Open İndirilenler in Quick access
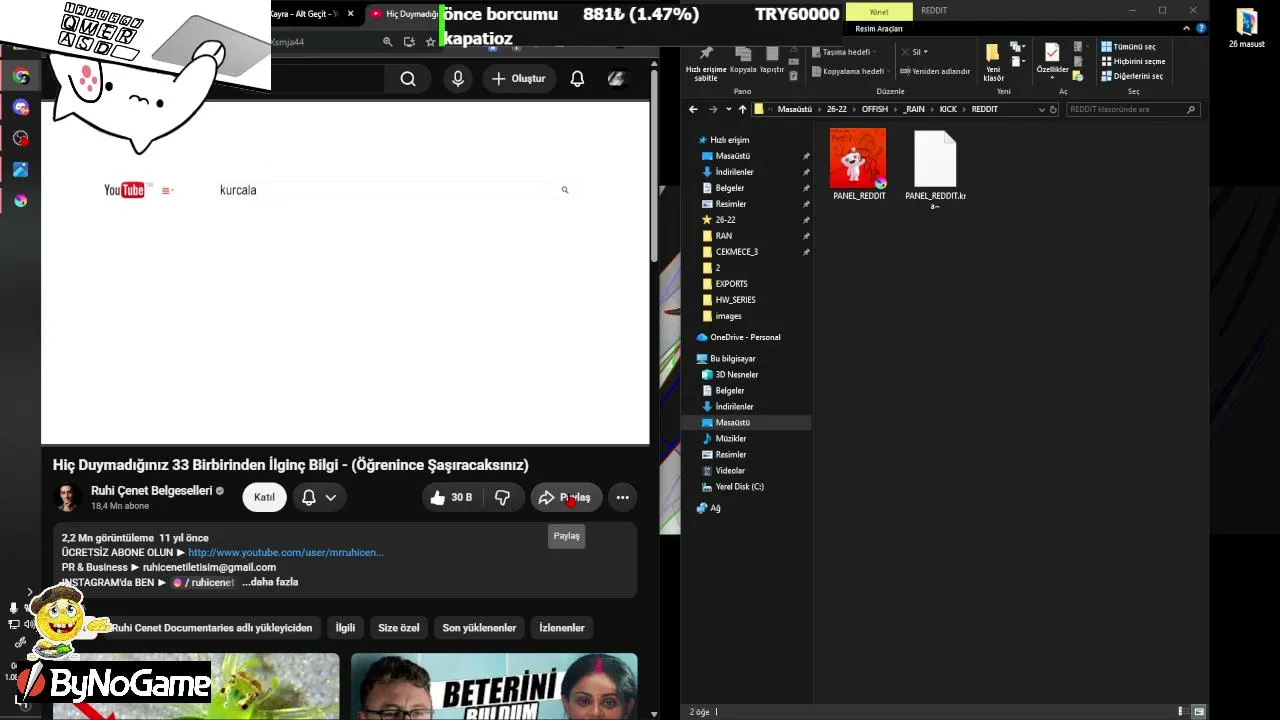The height and width of the screenshot is (720, 1280). (x=734, y=172)
